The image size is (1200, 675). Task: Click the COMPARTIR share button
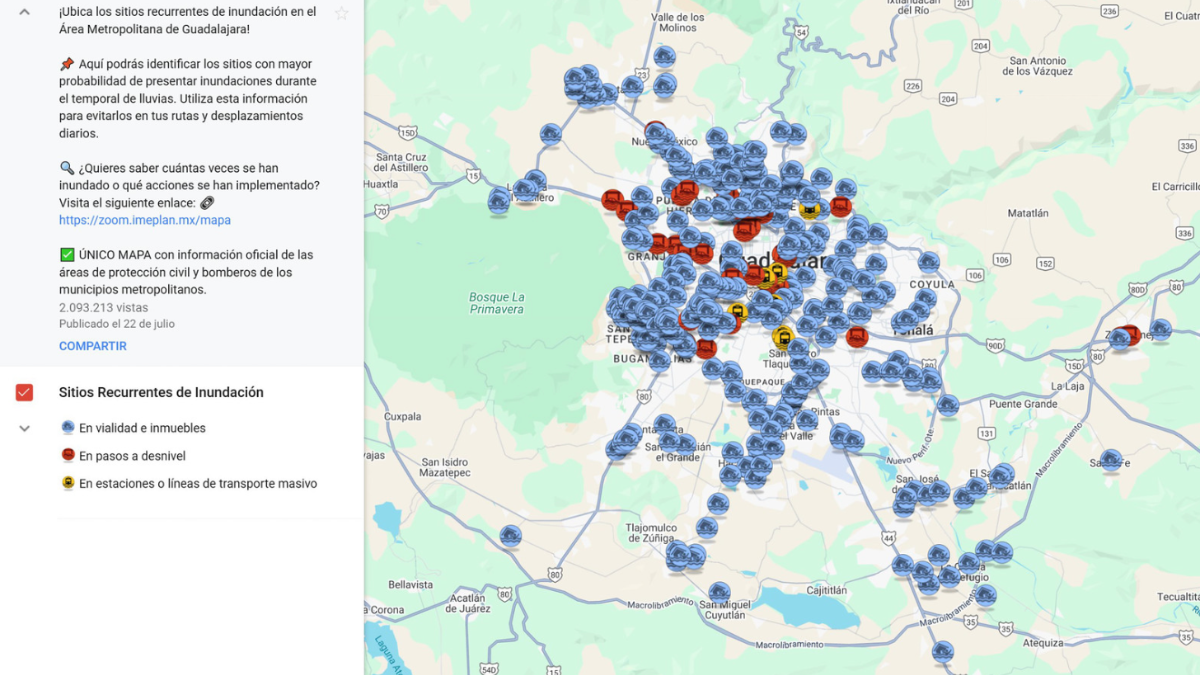92,346
